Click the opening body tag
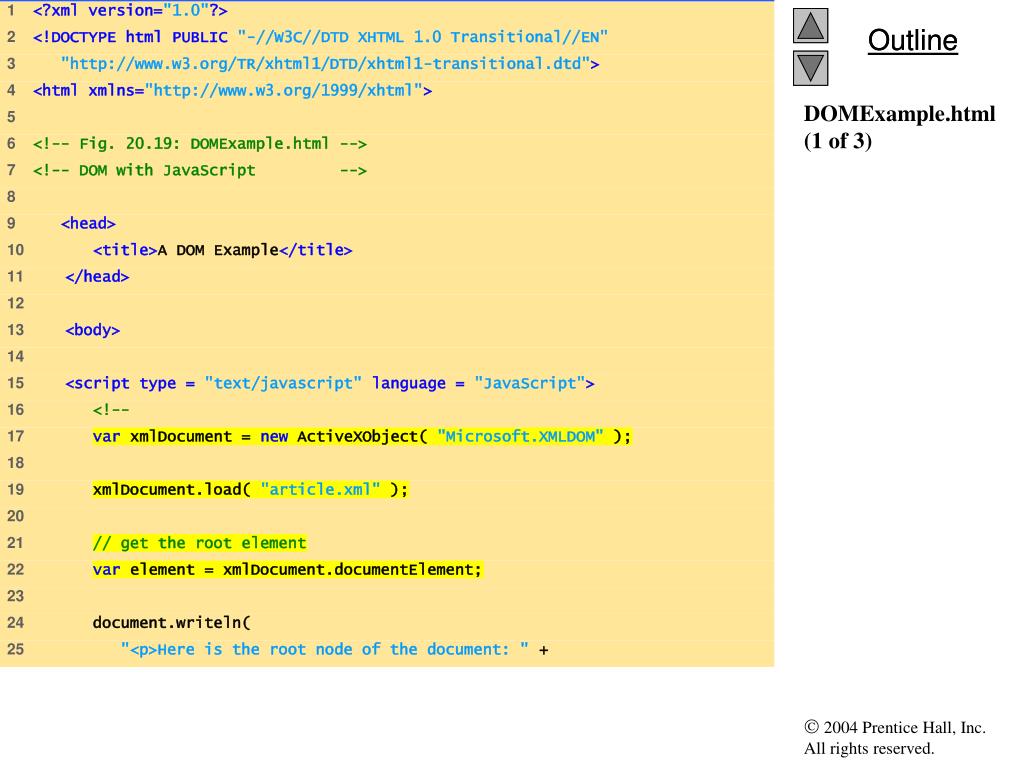Image resolution: width=1024 pixels, height=768 pixels. pyautogui.click(x=93, y=330)
